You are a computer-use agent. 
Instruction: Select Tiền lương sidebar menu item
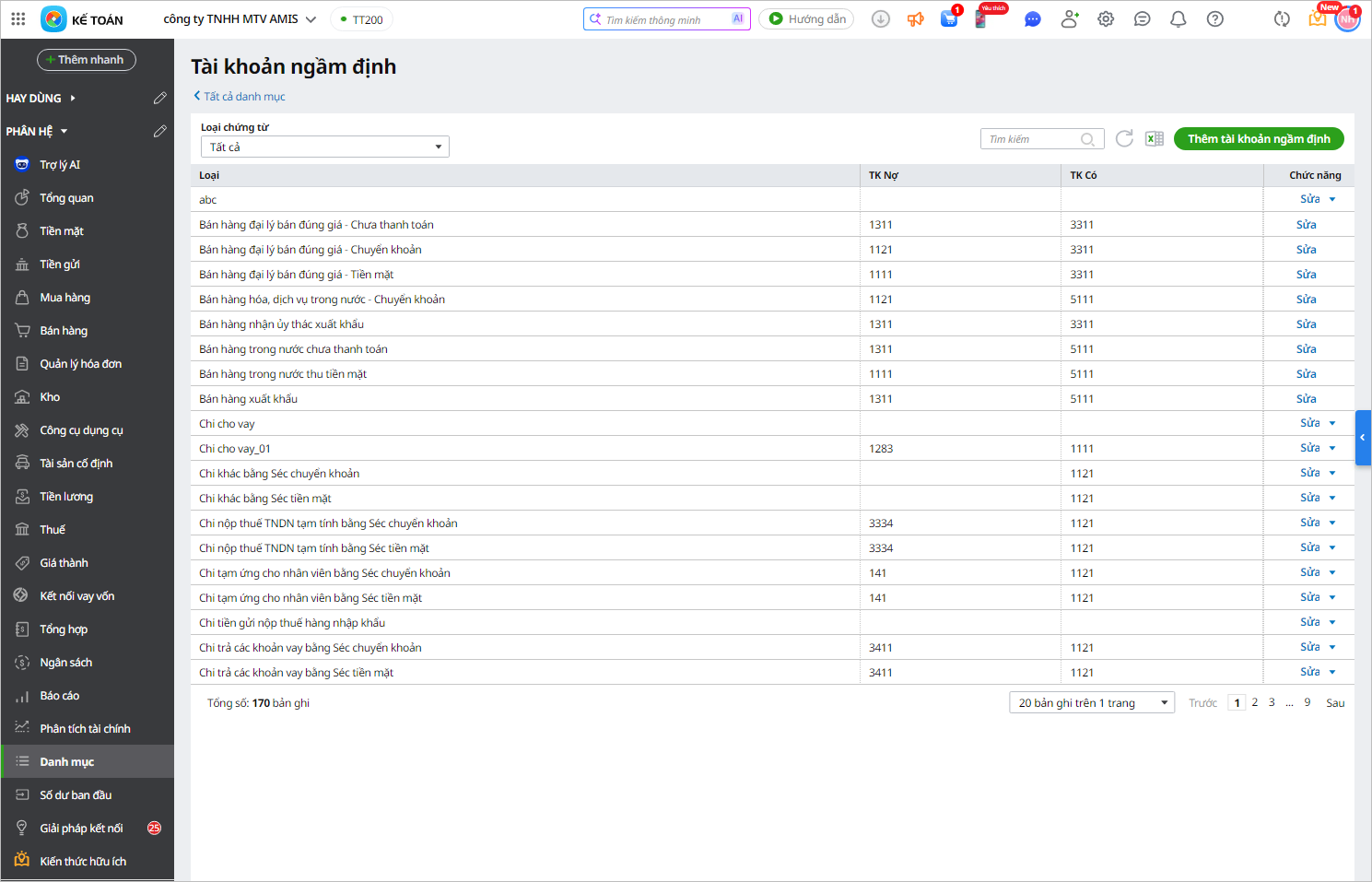point(66,497)
